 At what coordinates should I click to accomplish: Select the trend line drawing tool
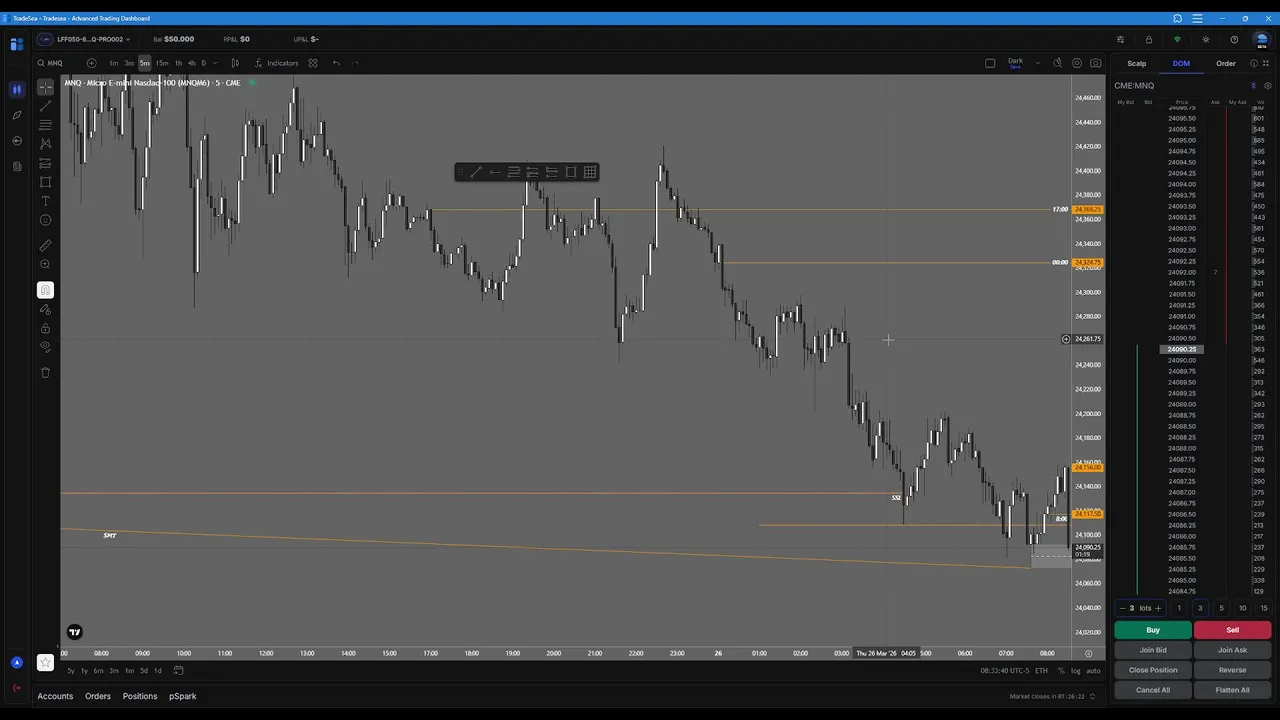45,106
